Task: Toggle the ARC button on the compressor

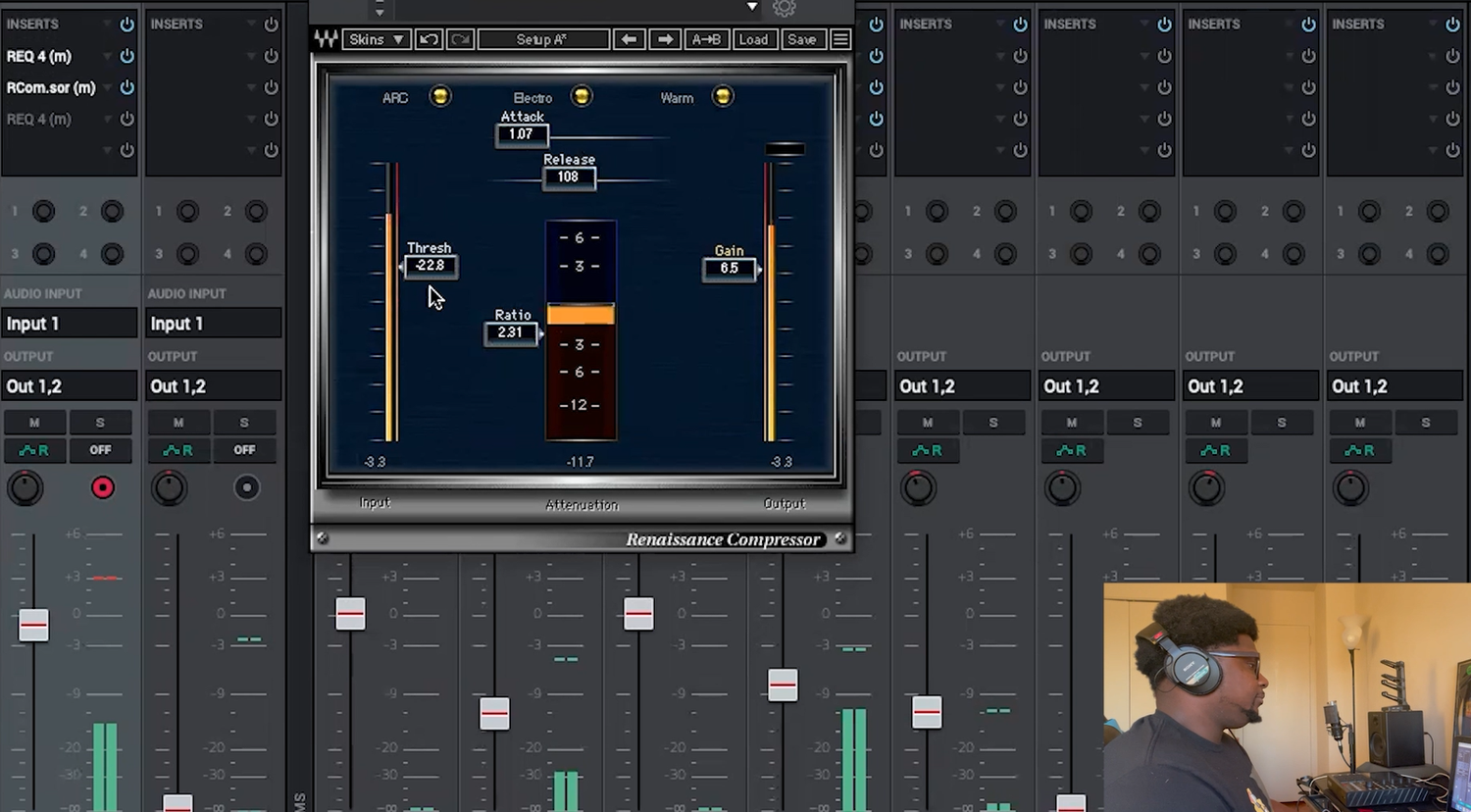Action: [x=439, y=95]
